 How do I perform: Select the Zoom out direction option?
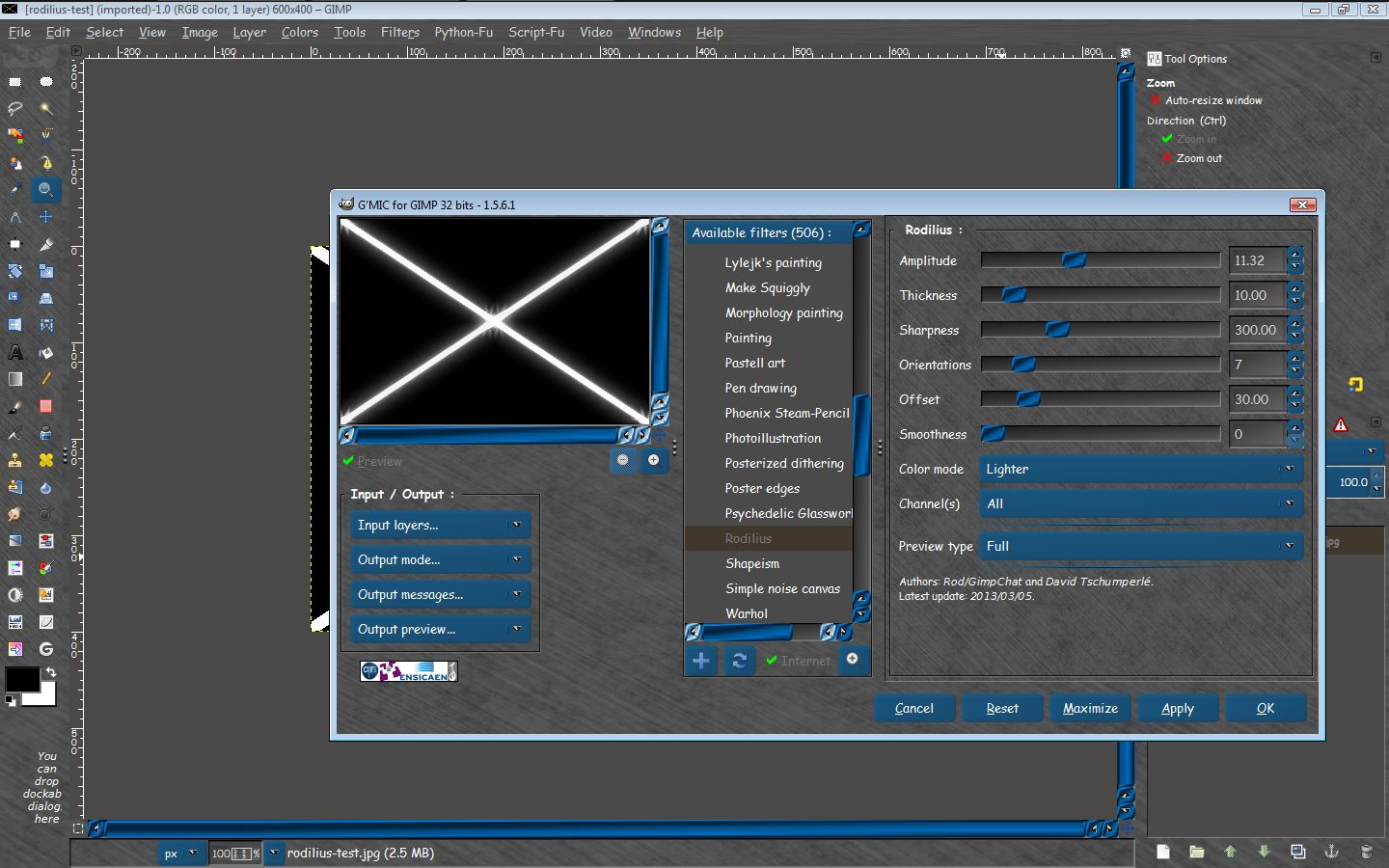1191,158
